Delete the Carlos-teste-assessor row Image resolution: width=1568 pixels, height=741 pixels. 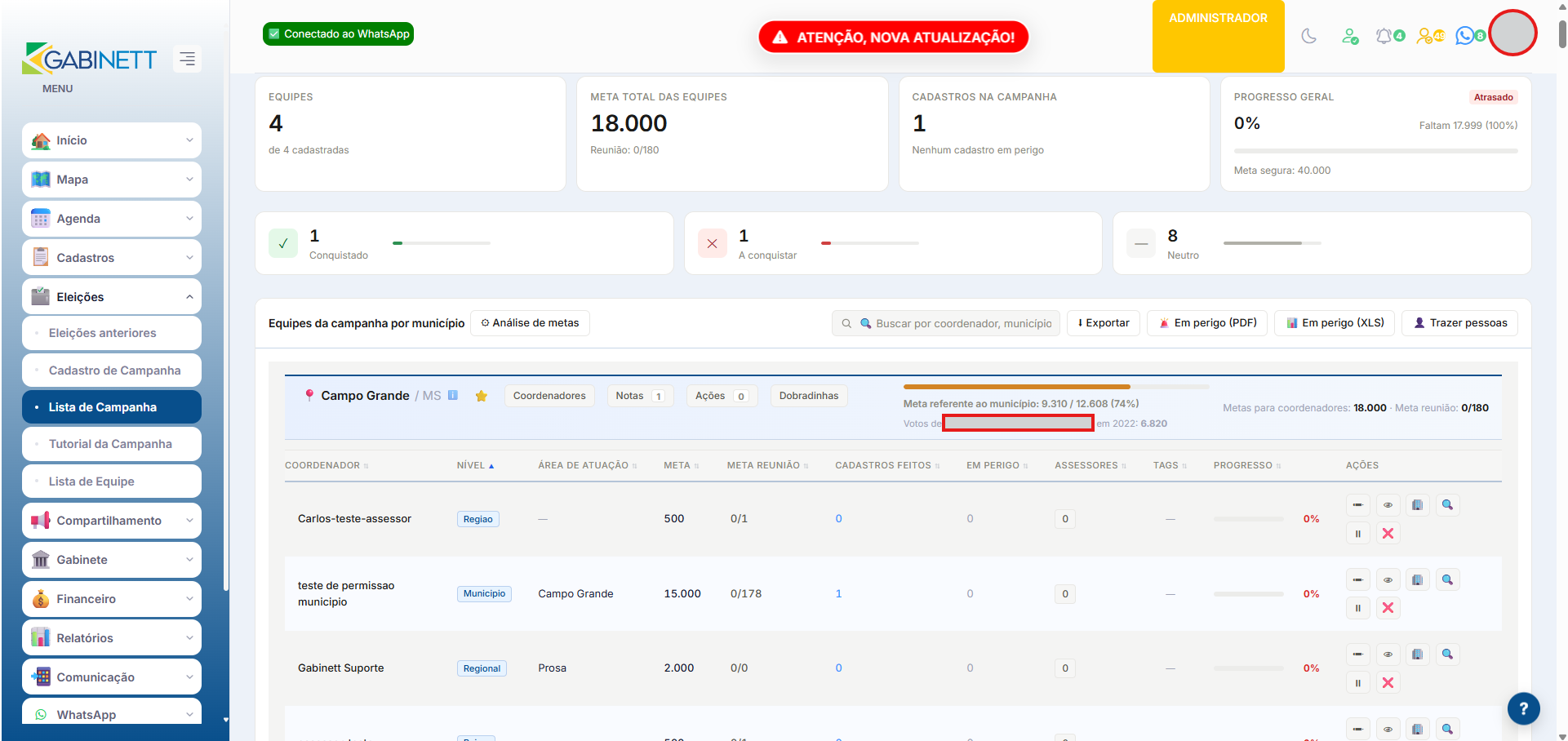point(1388,534)
